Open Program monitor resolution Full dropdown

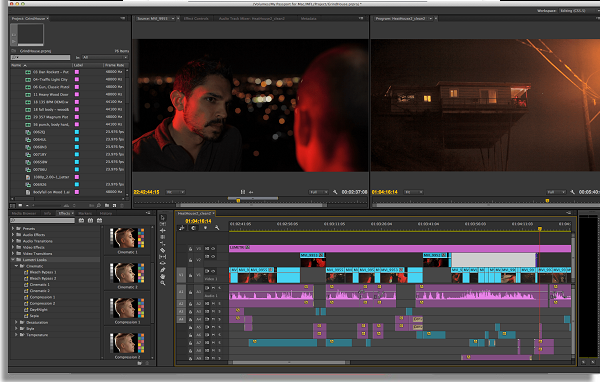coord(556,192)
